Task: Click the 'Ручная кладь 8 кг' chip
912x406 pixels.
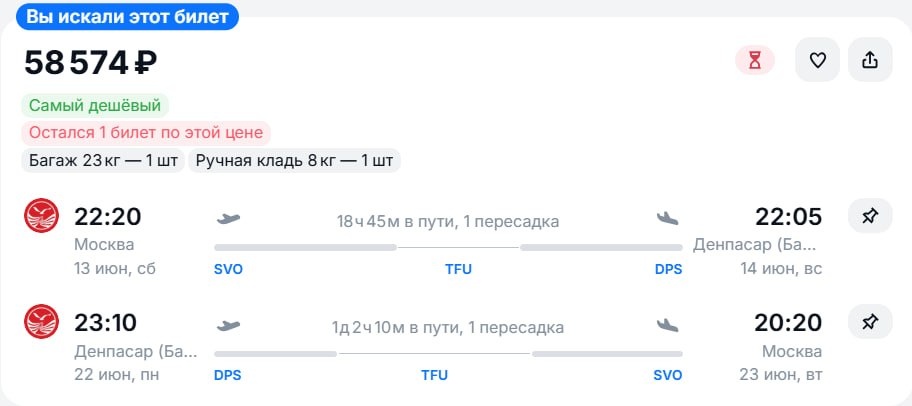Action: click(x=295, y=160)
